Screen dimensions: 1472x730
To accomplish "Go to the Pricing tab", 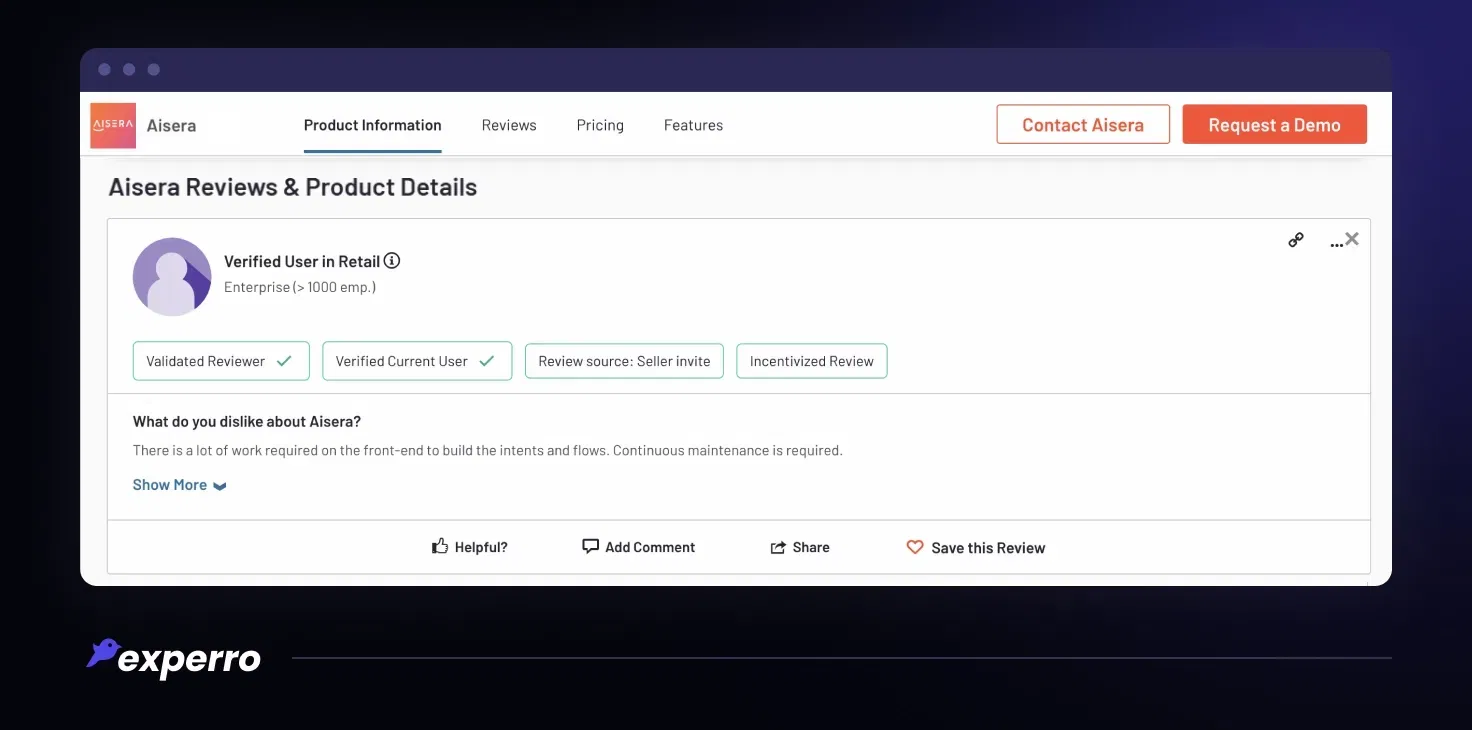I will pos(600,125).
